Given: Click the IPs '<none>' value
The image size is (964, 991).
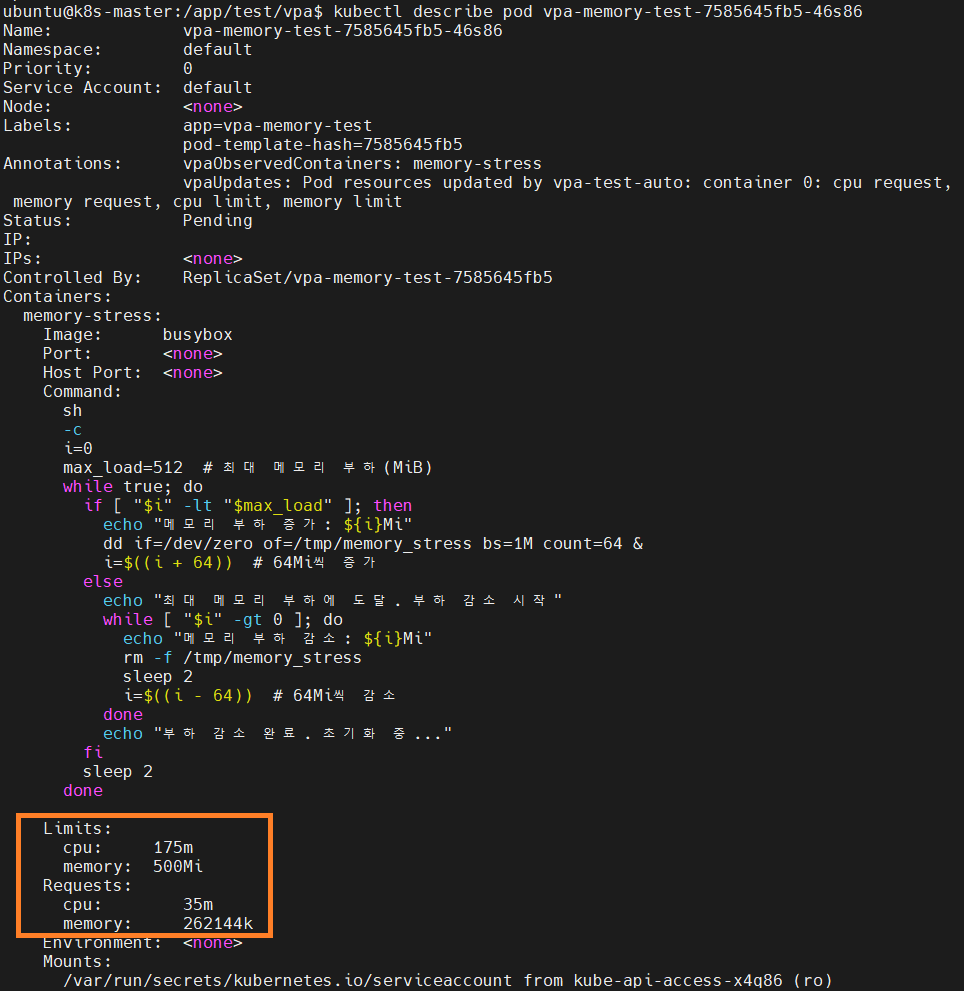Looking at the screenshot, I should pos(212,258).
